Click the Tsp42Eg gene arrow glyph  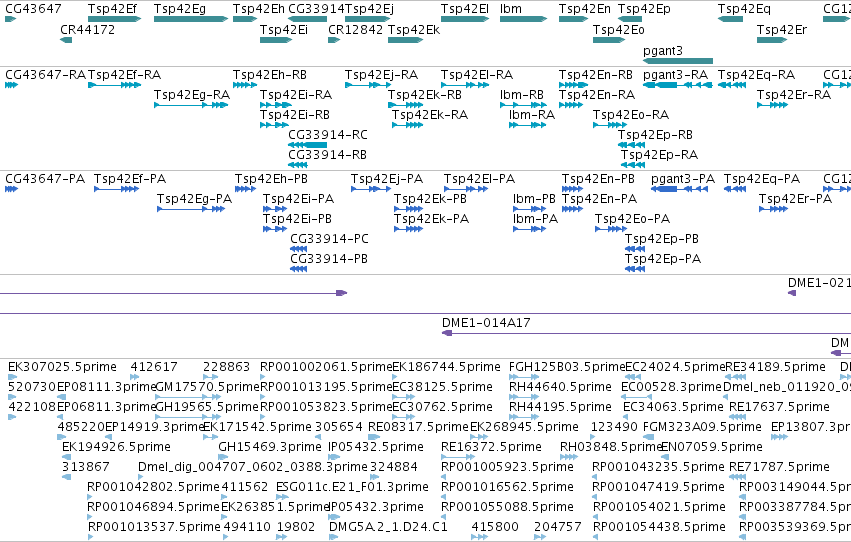pyautogui.click(x=190, y=19)
